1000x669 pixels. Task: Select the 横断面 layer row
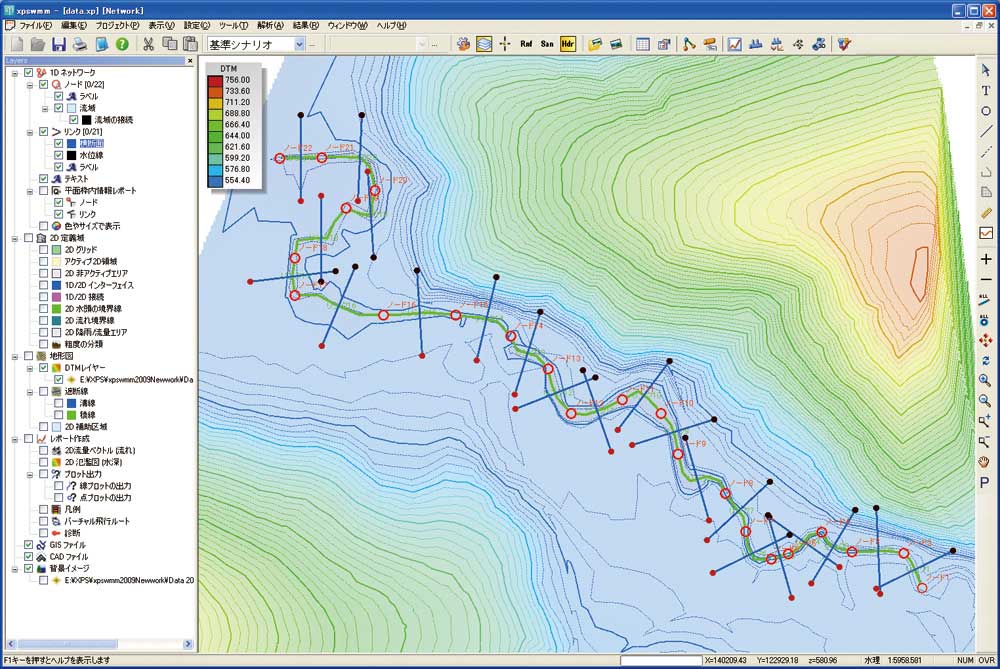click(x=91, y=143)
